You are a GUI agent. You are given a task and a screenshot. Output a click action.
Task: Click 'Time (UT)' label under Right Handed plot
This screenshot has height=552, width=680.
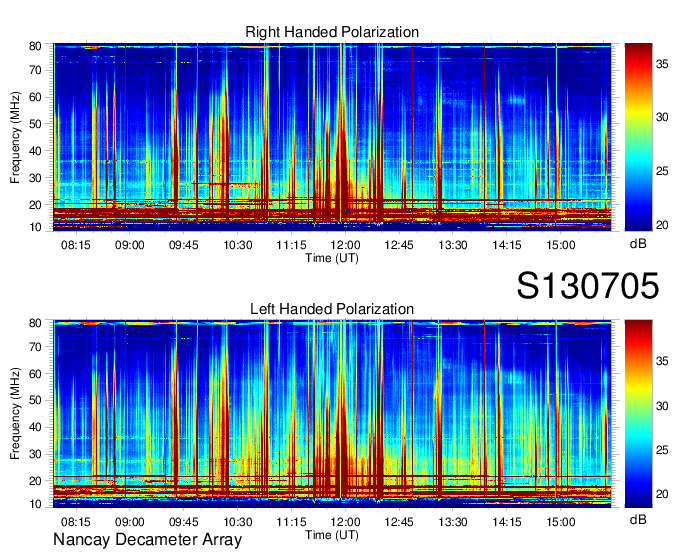[332, 258]
